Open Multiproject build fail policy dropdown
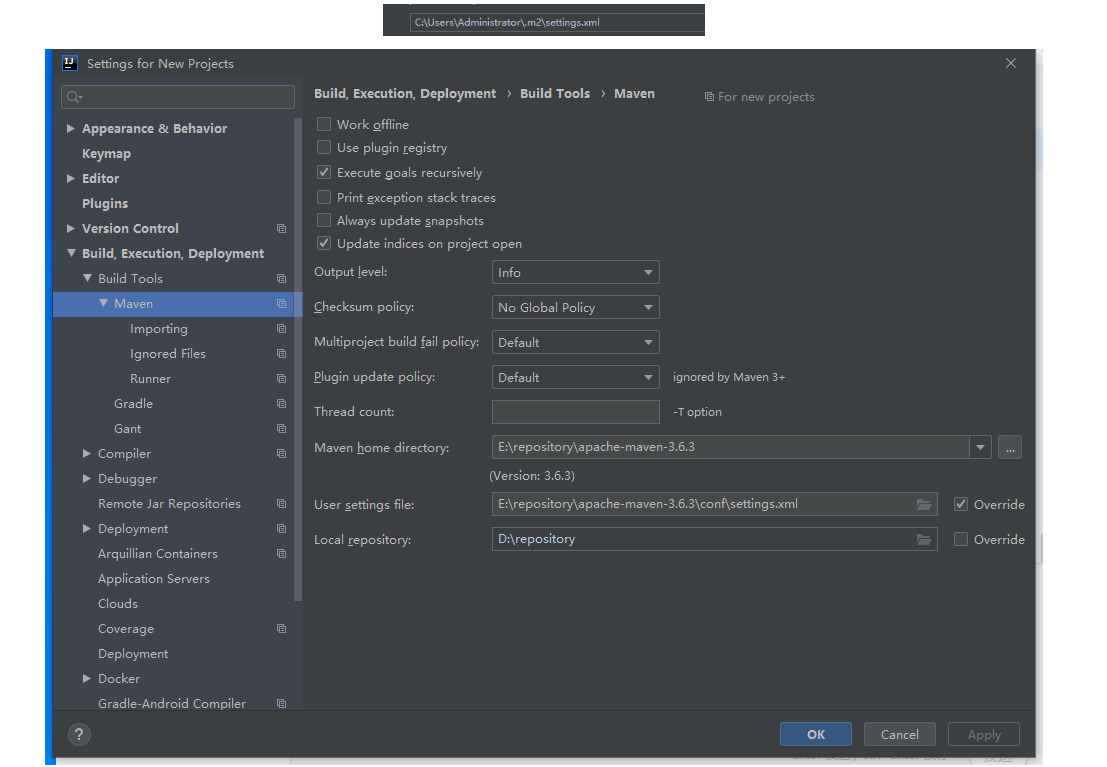1107x767 pixels. [x=575, y=343]
